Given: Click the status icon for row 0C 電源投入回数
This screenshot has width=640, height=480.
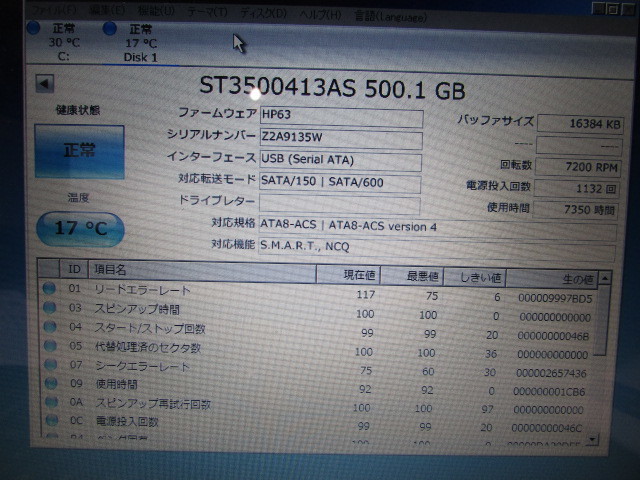Looking at the screenshot, I should coord(52,420).
